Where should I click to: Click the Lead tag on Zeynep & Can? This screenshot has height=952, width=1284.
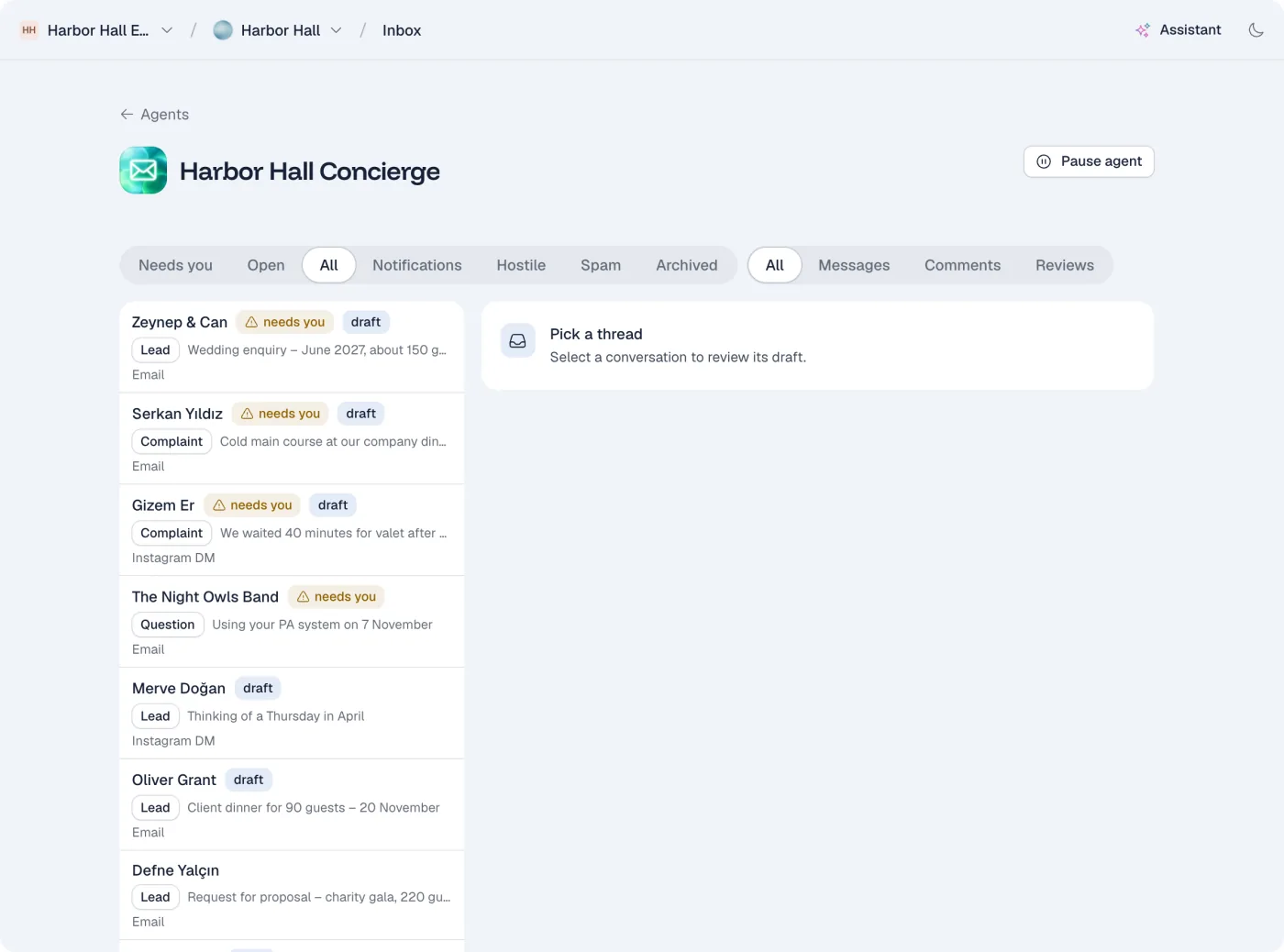155,349
